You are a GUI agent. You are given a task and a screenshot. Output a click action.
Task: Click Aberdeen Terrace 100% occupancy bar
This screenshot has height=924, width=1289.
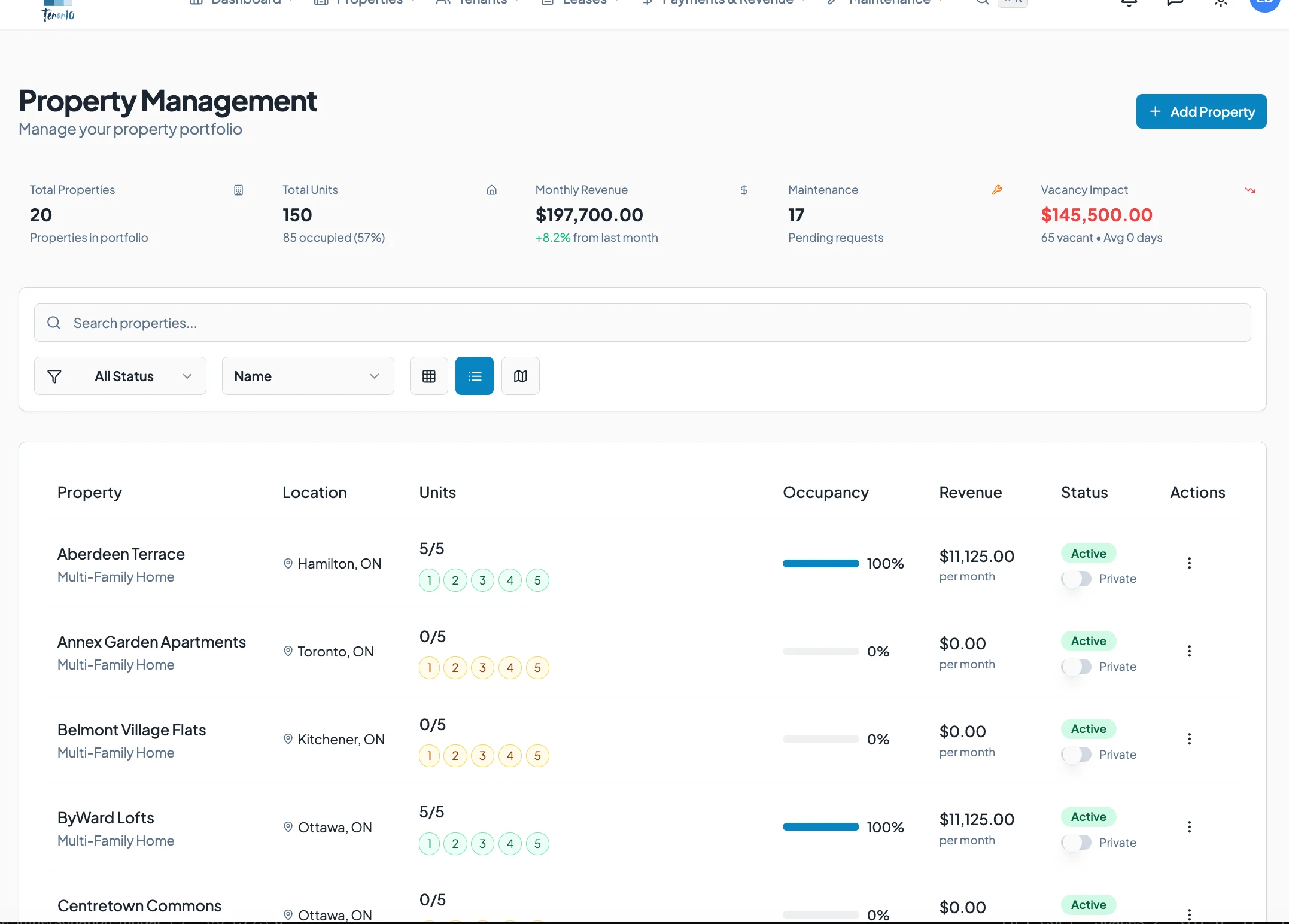pyautogui.click(x=821, y=563)
